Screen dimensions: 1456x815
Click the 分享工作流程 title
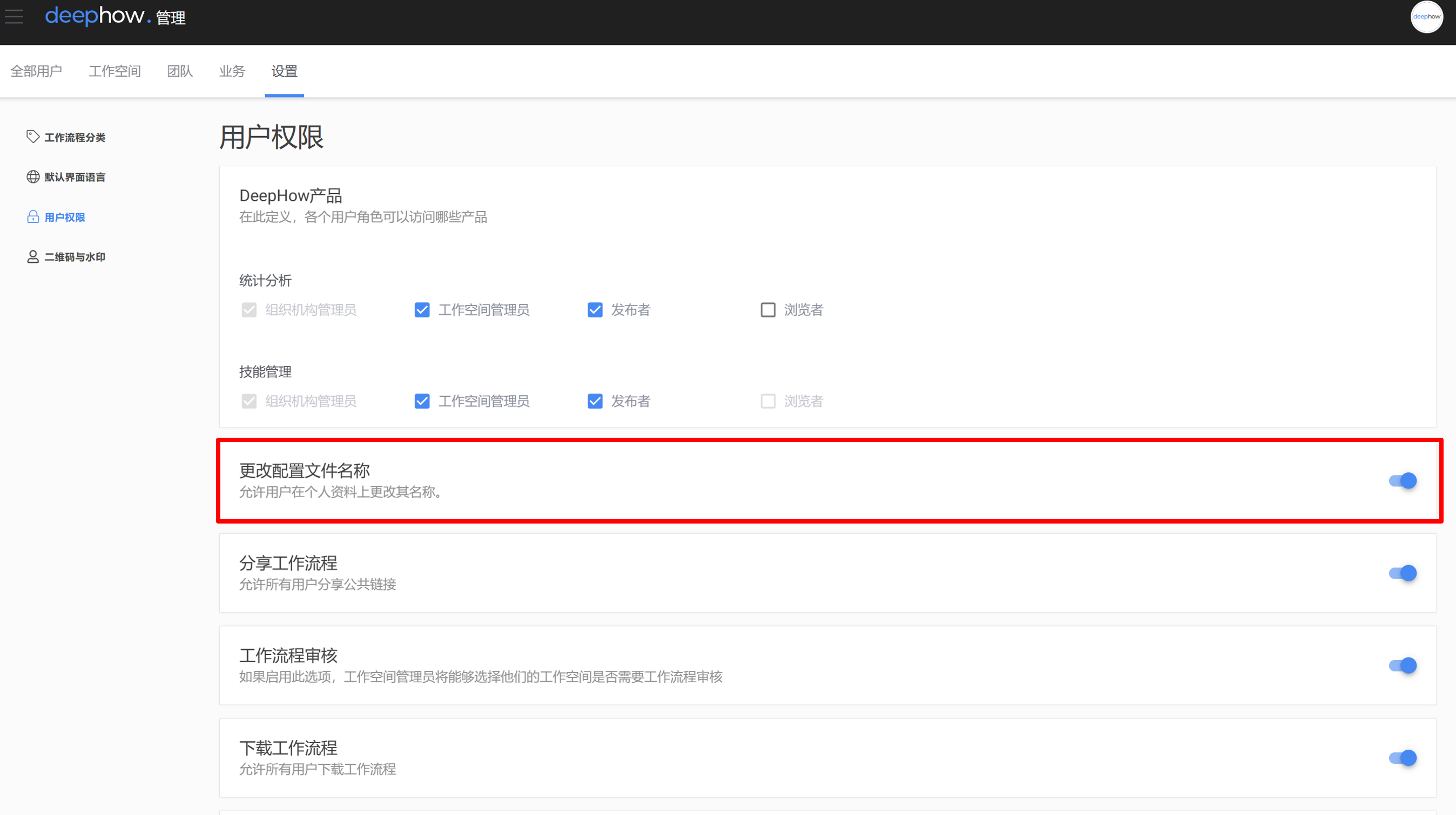(x=288, y=563)
